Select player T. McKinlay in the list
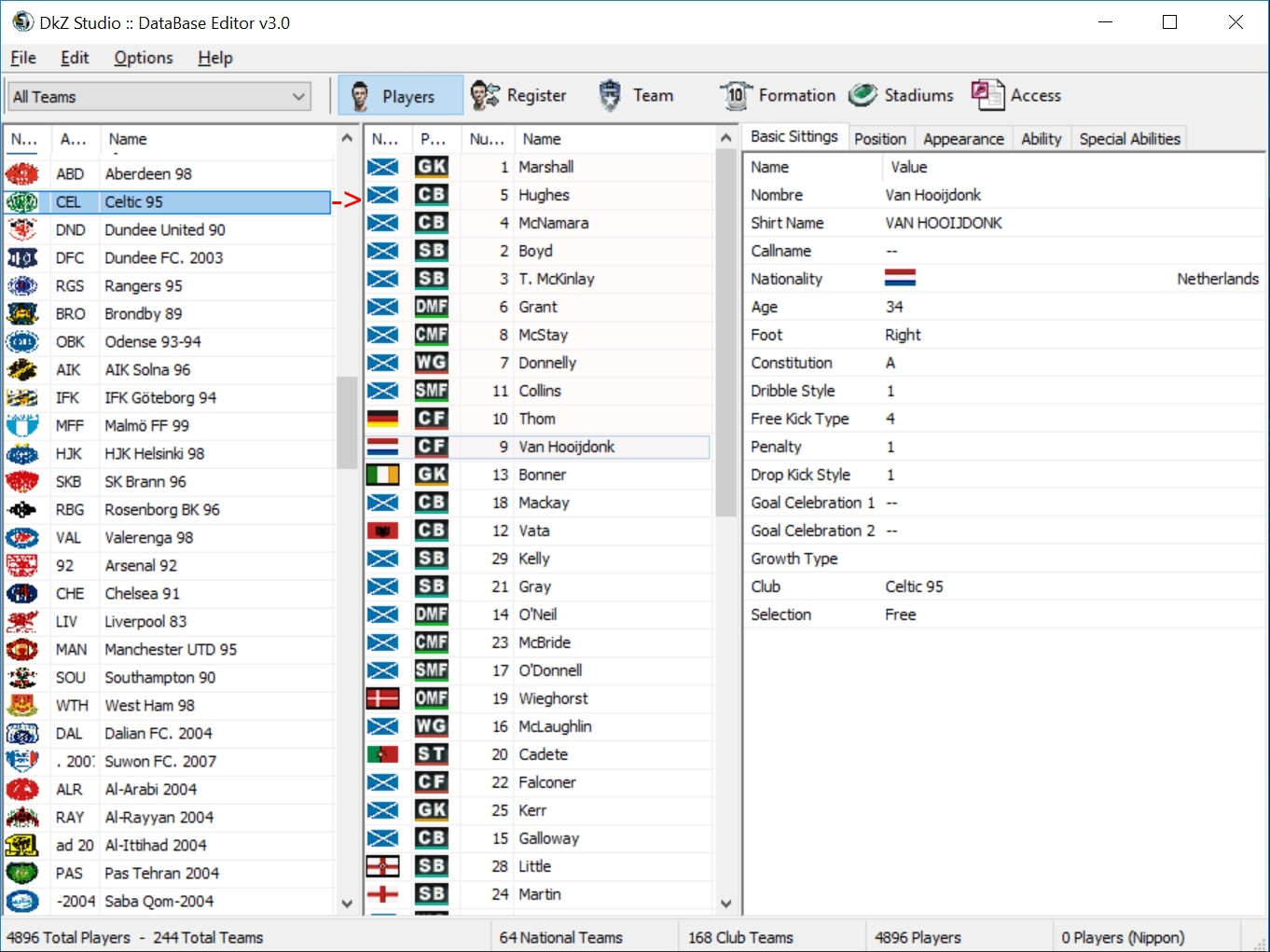This screenshot has height=952, width=1270. click(x=537, y=279)
